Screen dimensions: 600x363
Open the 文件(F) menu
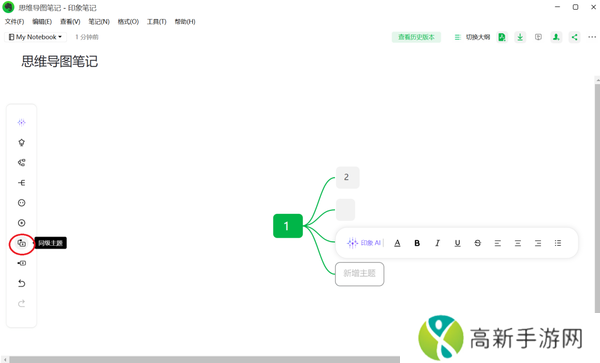14,22
